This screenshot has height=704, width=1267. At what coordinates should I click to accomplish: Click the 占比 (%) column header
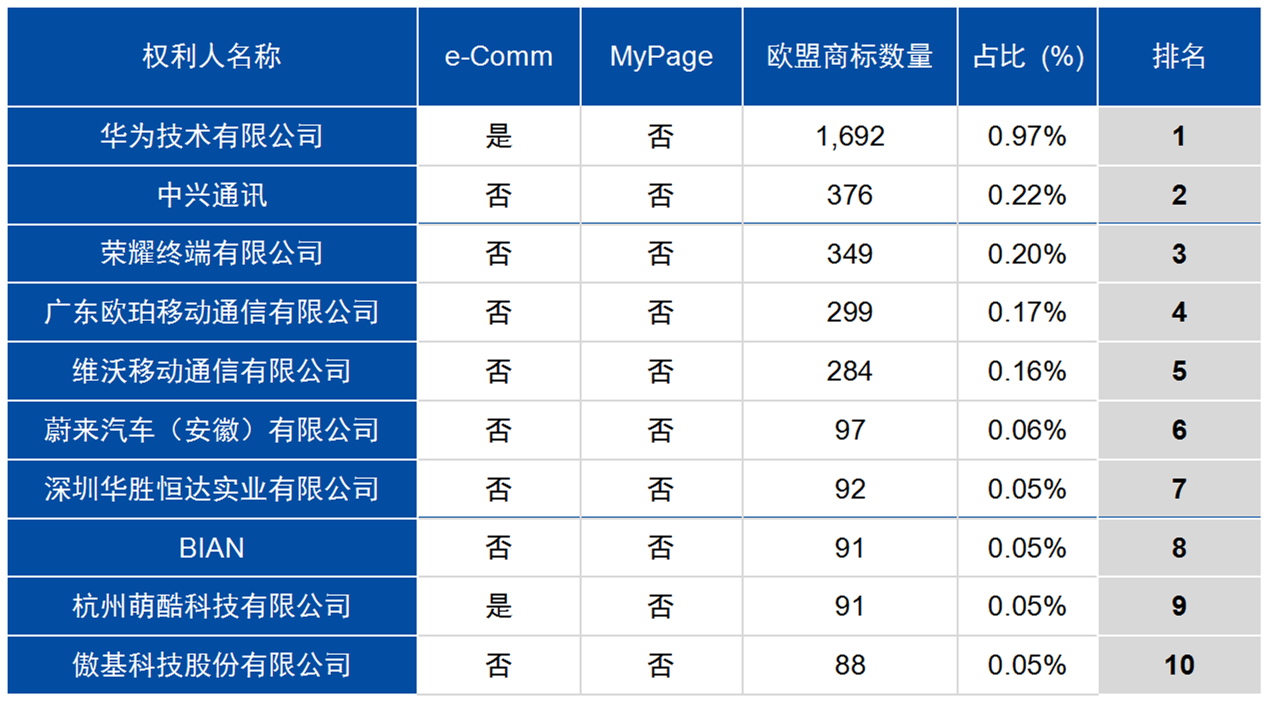click(x=1028, y=57)
